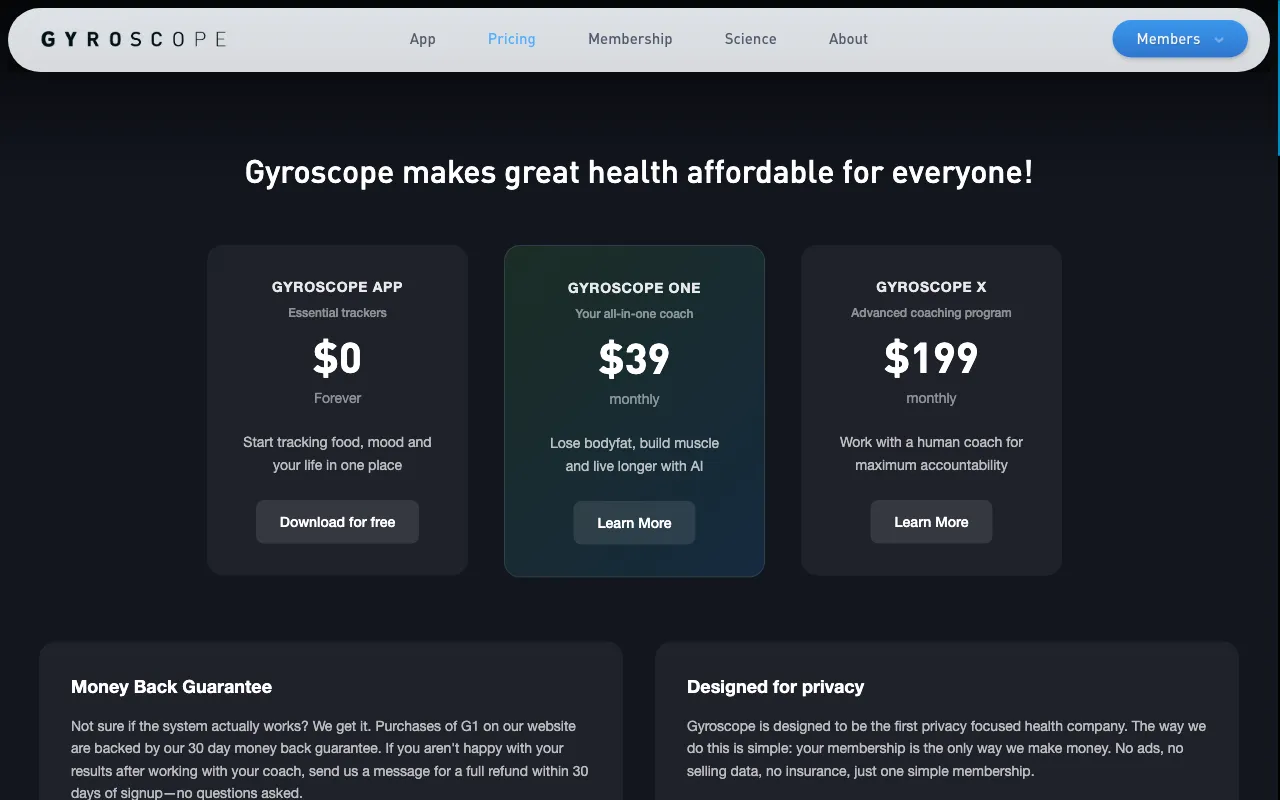Click 'monthly' under the $199 price

click(x=931, y=398)
